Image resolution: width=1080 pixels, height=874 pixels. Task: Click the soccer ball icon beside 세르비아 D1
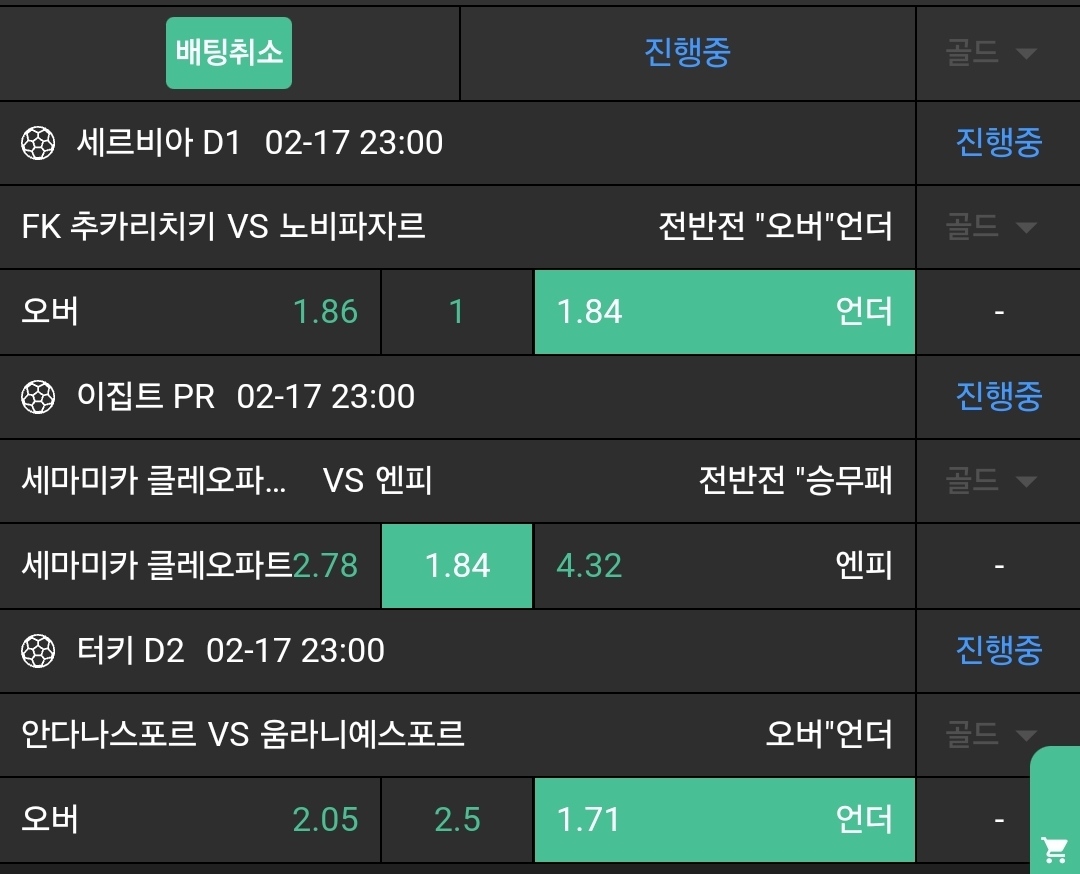point(38,143)
